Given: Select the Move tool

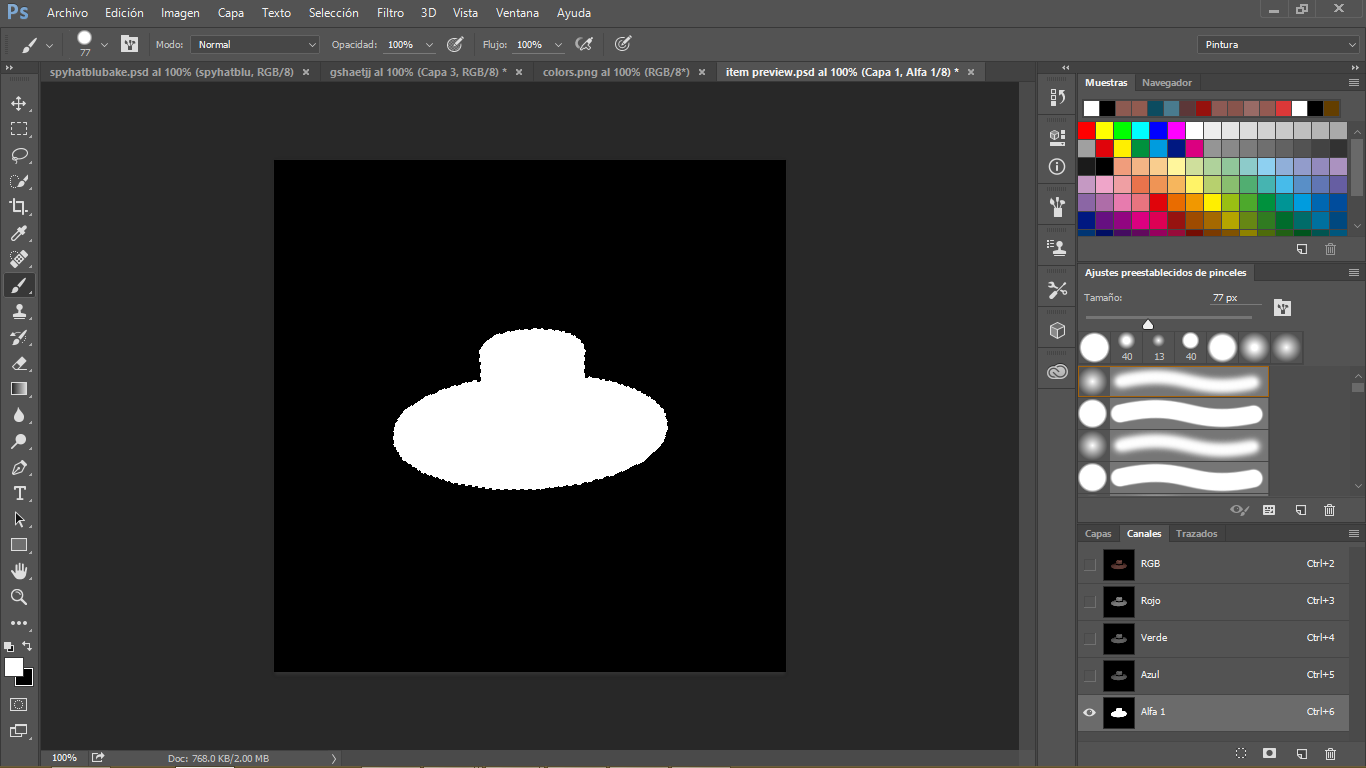Looking at the screenshot, I should point(18,103).
